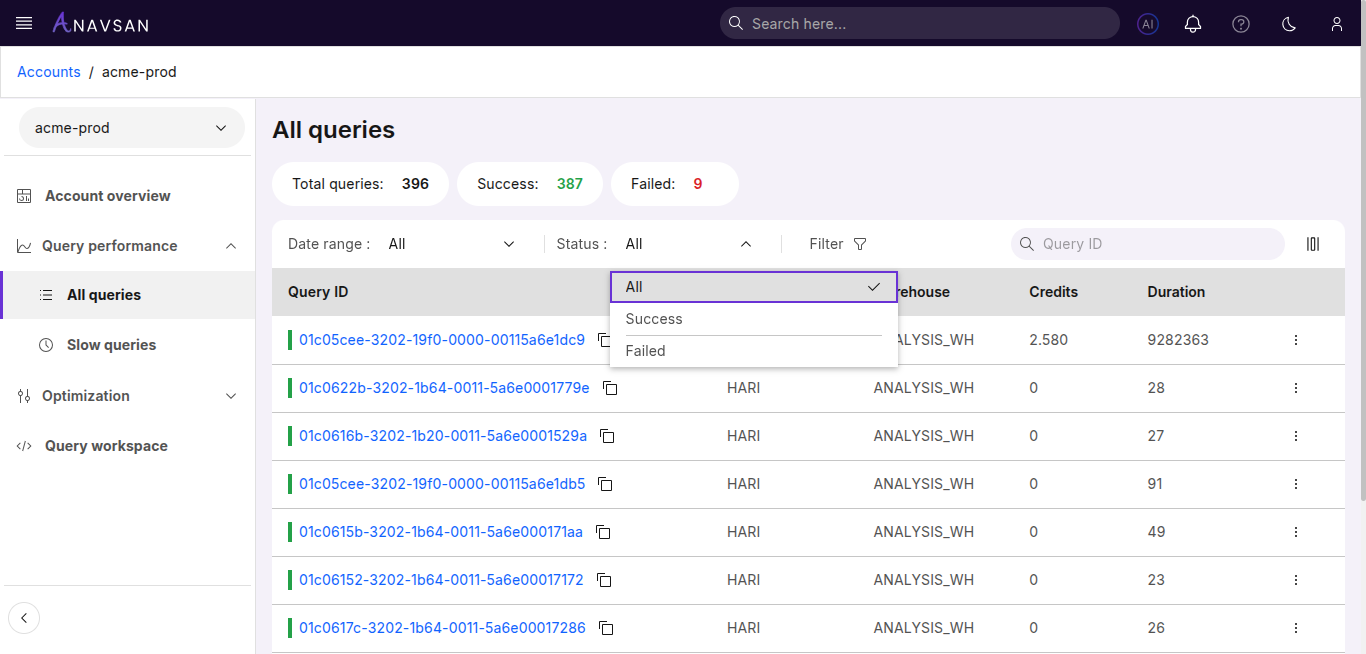
Task: Open the hamburger navigation menu
Action: pyautogui.click(x=24, y=23)
